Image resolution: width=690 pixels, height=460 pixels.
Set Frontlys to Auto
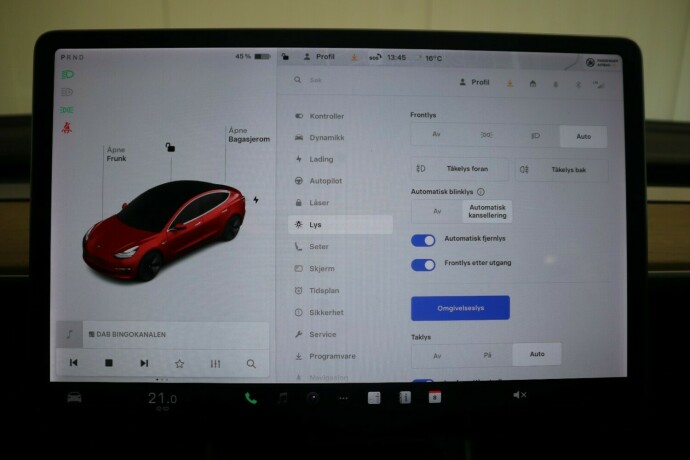[584, 136]
